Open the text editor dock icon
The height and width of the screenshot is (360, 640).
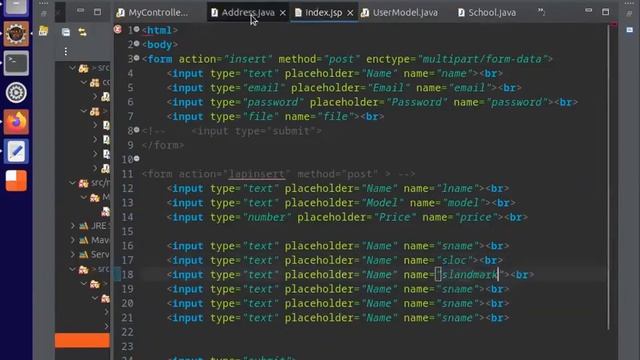pyautogui.click(x=16, y=151)
